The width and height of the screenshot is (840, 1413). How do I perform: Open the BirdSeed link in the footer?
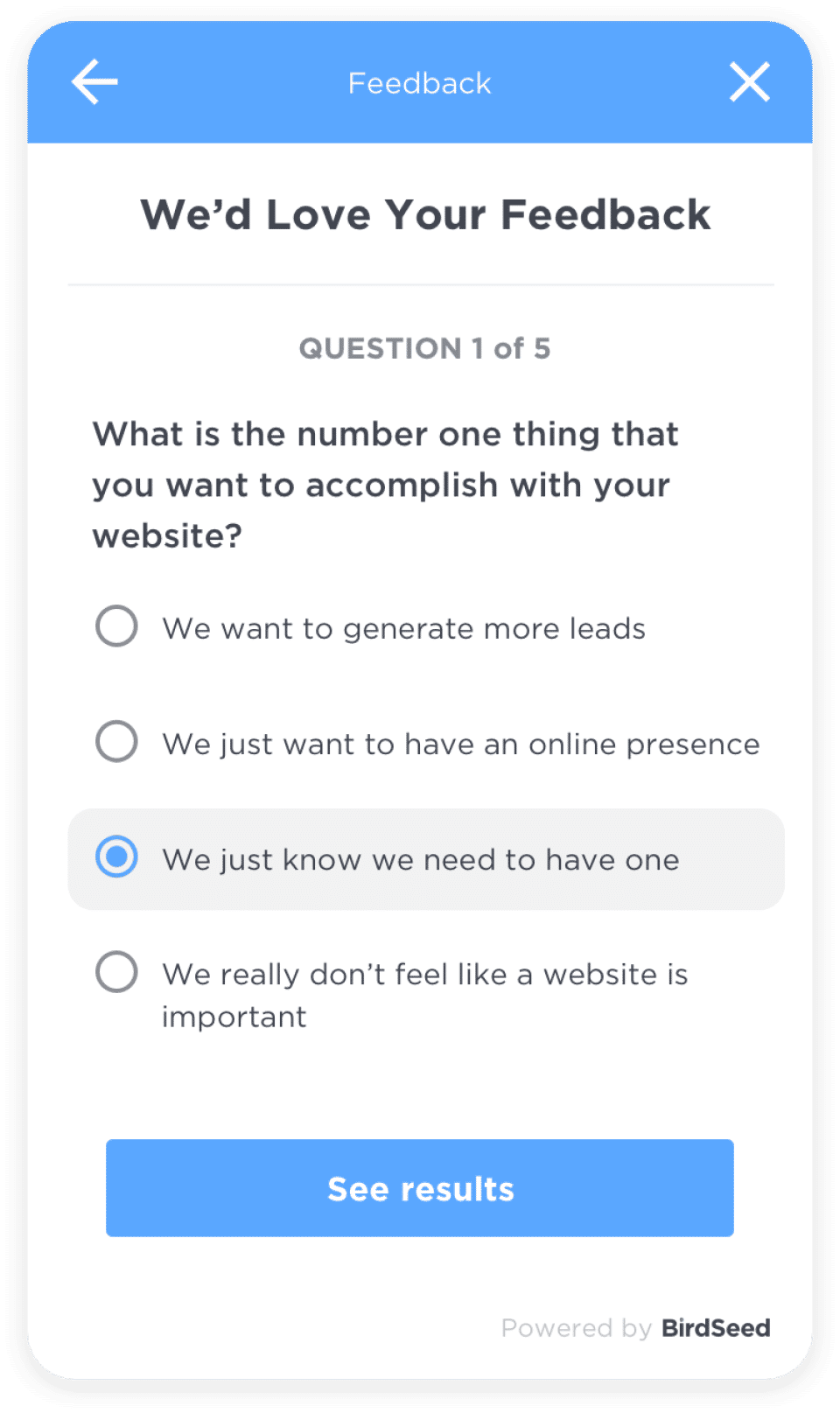click(716, 1328)
